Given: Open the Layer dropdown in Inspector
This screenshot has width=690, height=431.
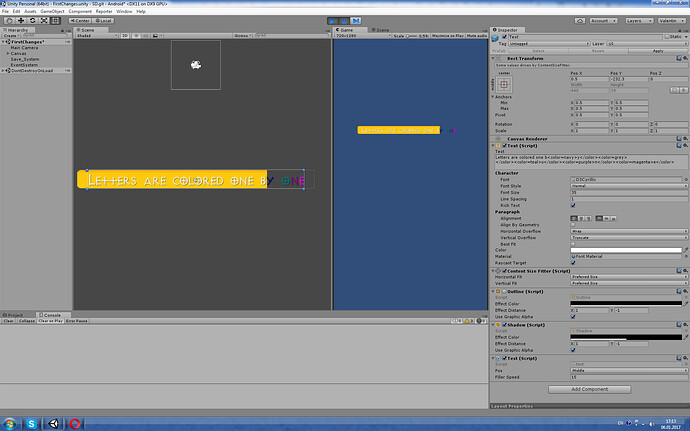Looking at the screenshot, I should coord(646,44).
